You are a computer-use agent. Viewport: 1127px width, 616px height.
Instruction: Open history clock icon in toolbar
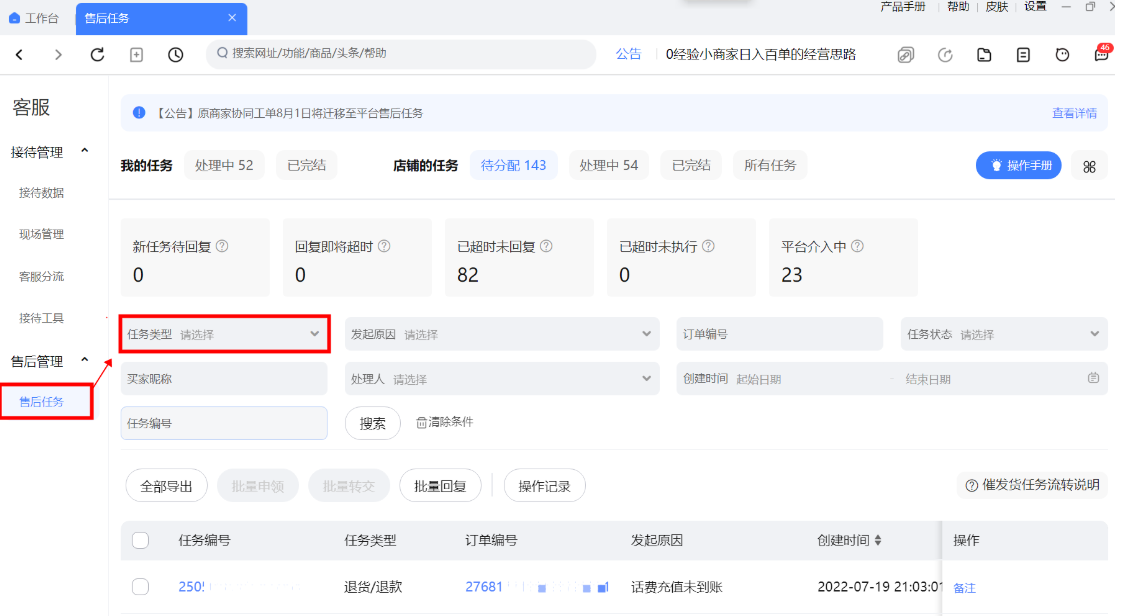click(175, 55)
